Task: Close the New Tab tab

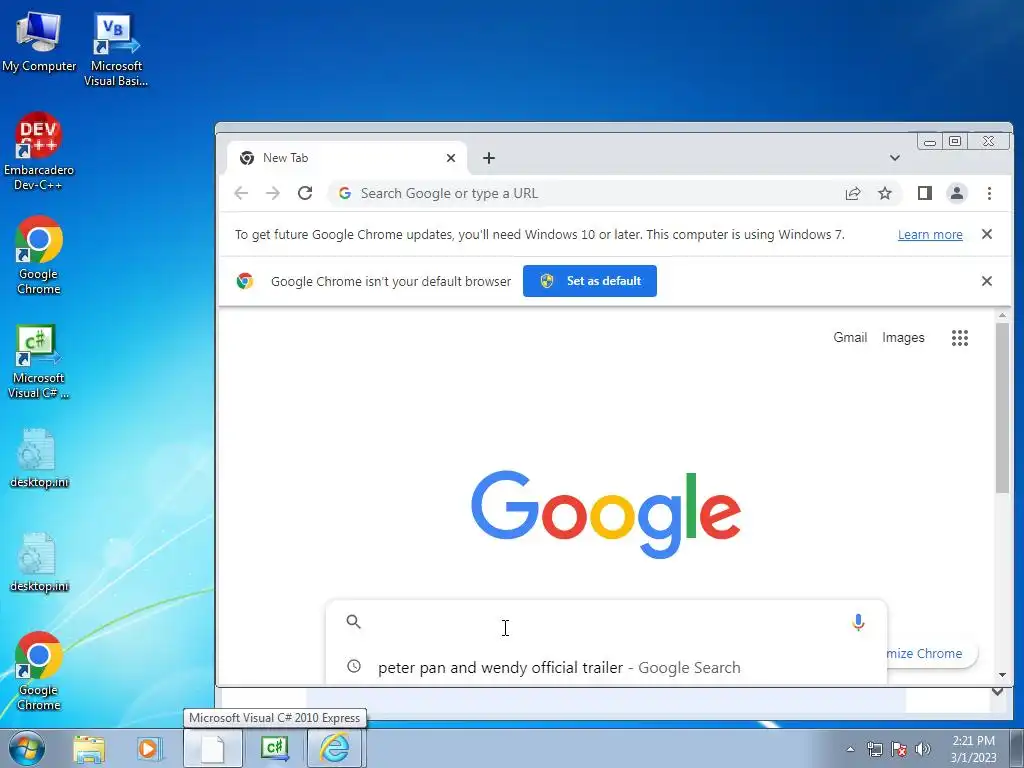Action: point(451,158)
